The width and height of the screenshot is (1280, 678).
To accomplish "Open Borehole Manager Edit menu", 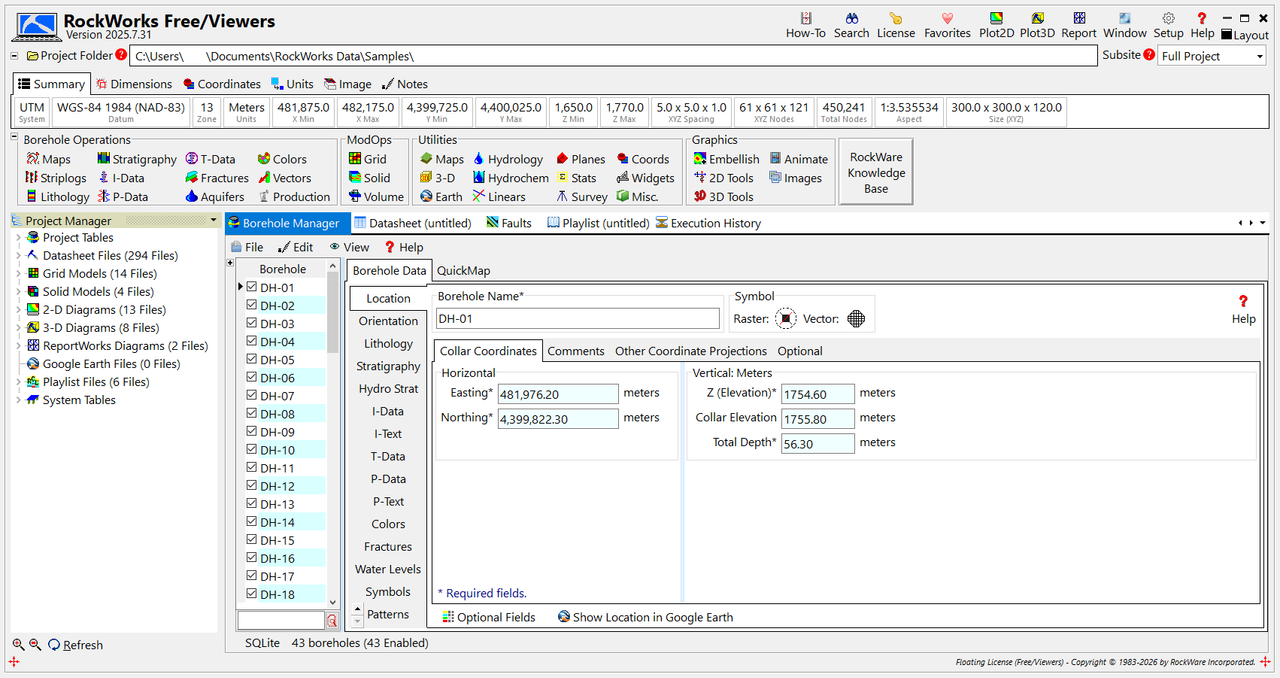I will [295, 247].
